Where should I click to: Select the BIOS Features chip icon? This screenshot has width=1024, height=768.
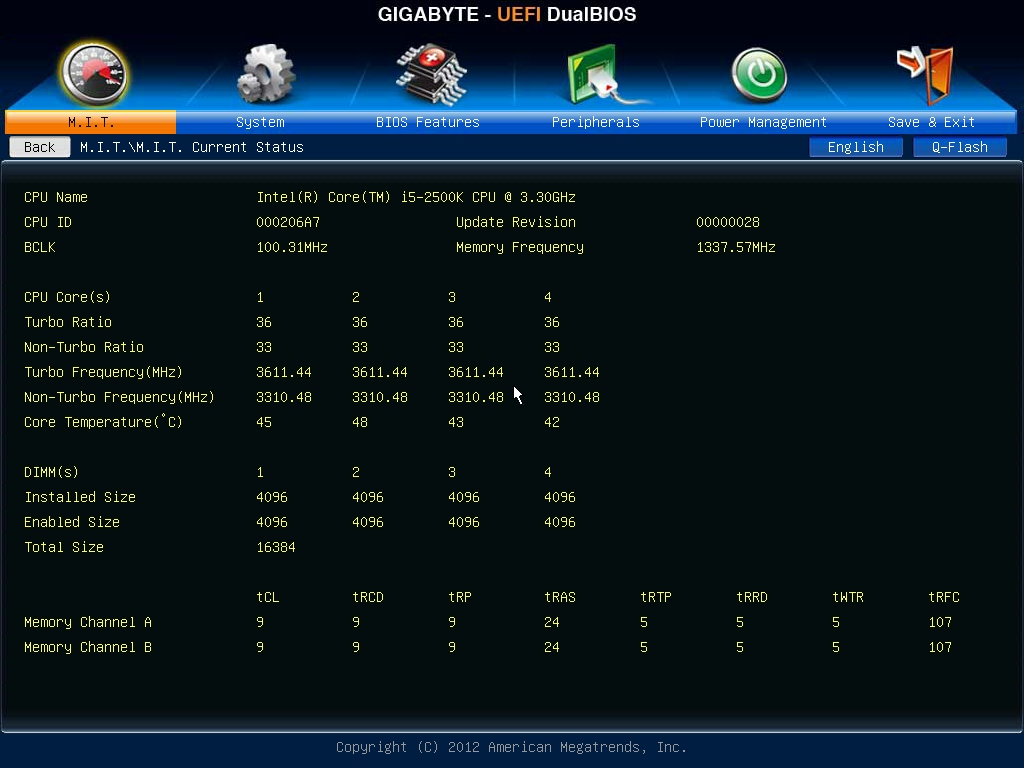point(431,74)
